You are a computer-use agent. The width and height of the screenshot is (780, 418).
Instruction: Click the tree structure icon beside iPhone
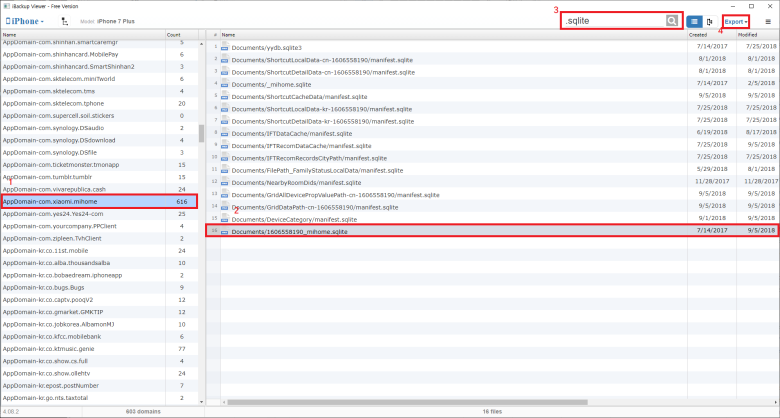pos(65,21)
